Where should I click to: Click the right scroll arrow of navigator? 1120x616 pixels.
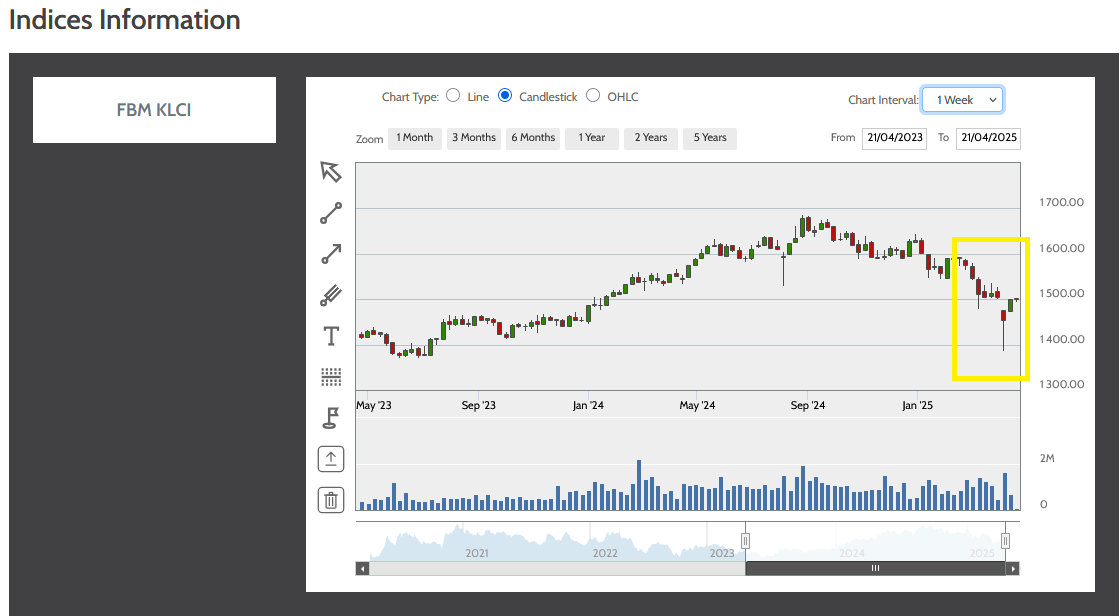click(1013, 569)
